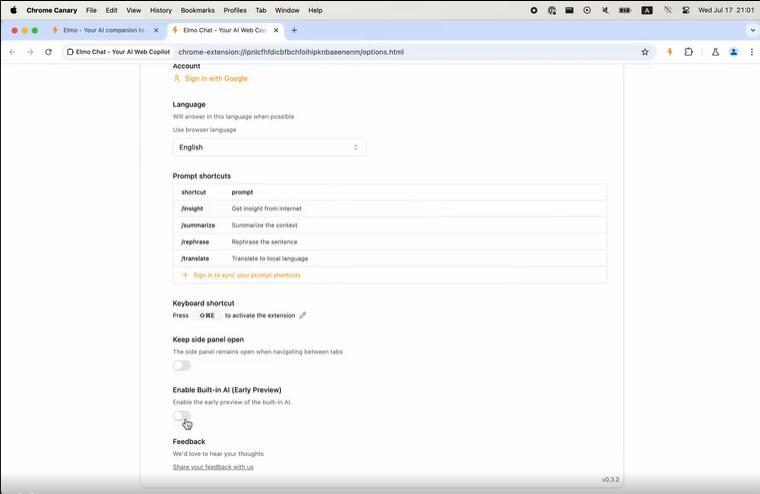Image resolution: width=760 pixels, height=494 pixels.
Task: Open the Tab menu
Action: click(x=261, y=10)
